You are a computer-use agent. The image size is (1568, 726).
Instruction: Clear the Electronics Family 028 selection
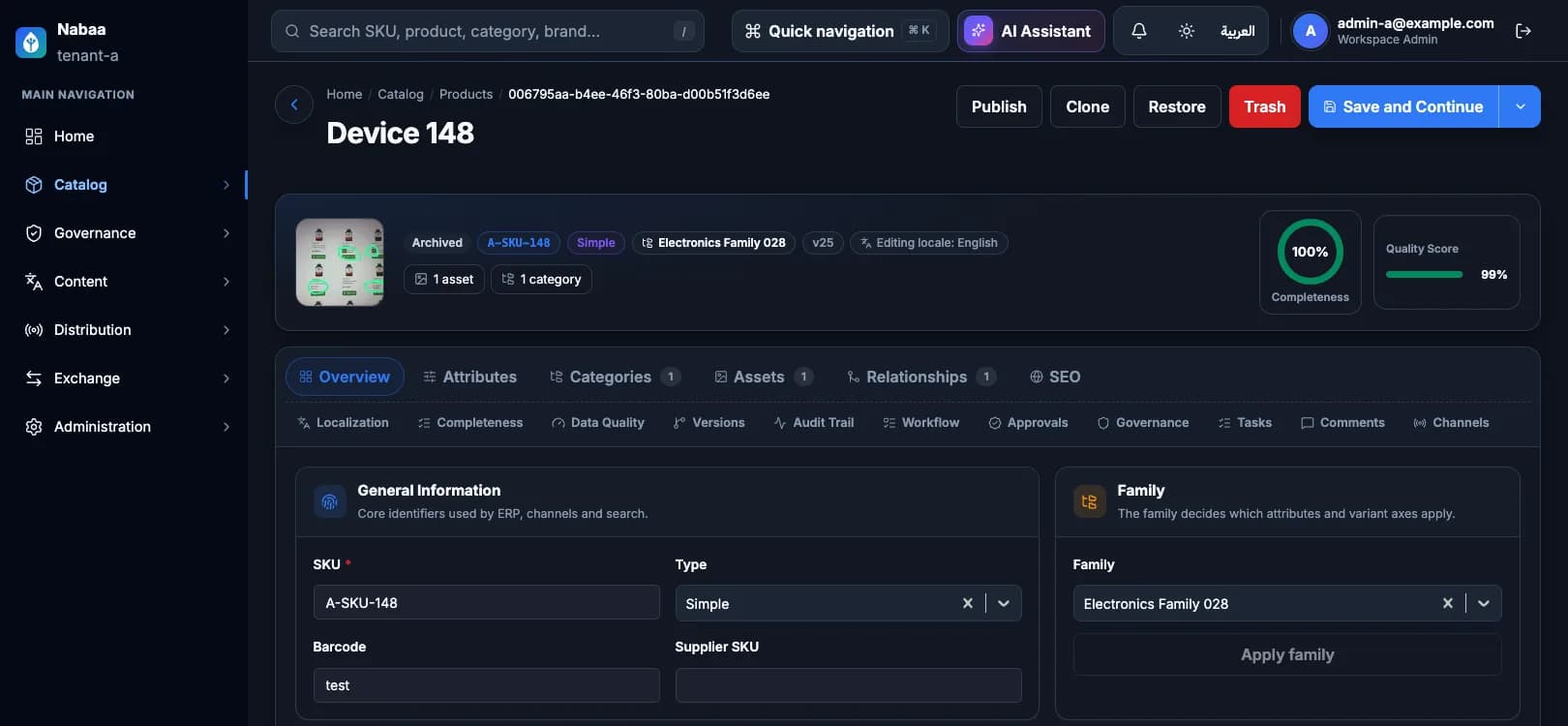[x=1447, y=603]
